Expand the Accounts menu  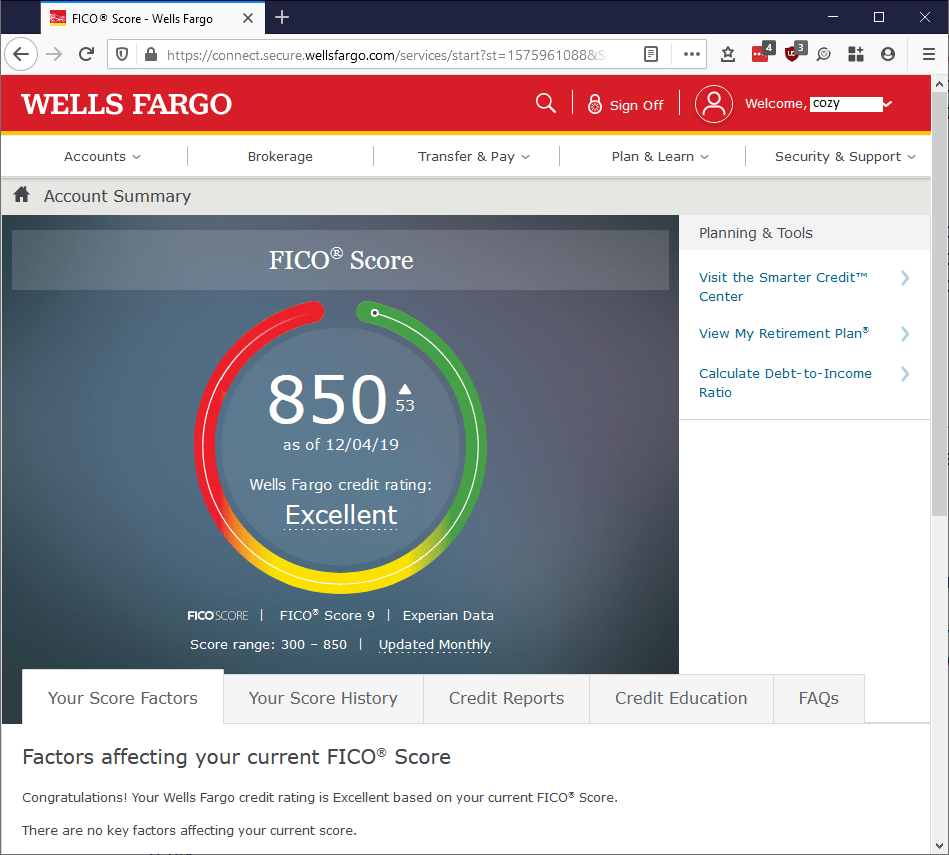click(x=102, y=157)
